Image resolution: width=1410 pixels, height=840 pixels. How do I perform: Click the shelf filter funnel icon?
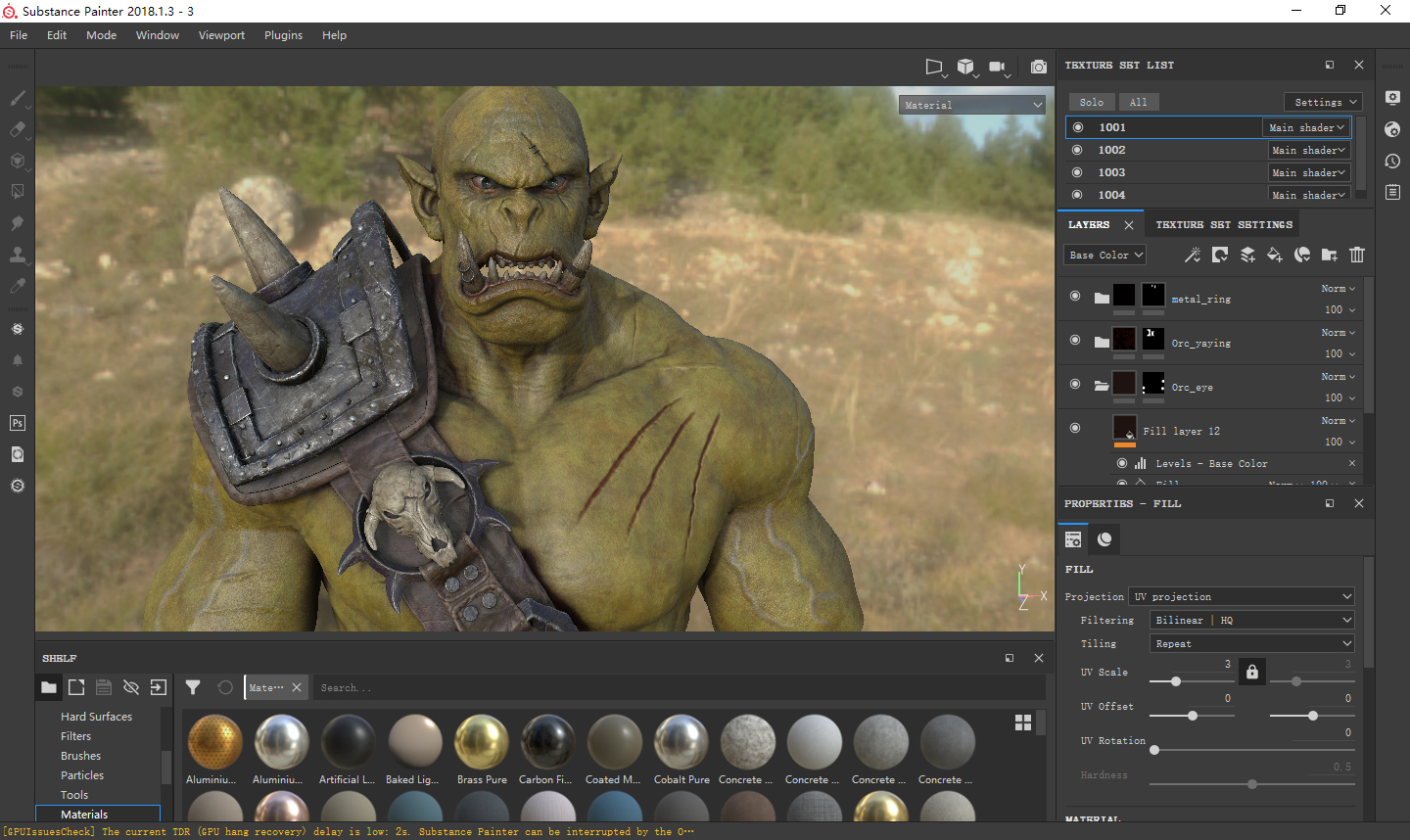click(193, 687)
